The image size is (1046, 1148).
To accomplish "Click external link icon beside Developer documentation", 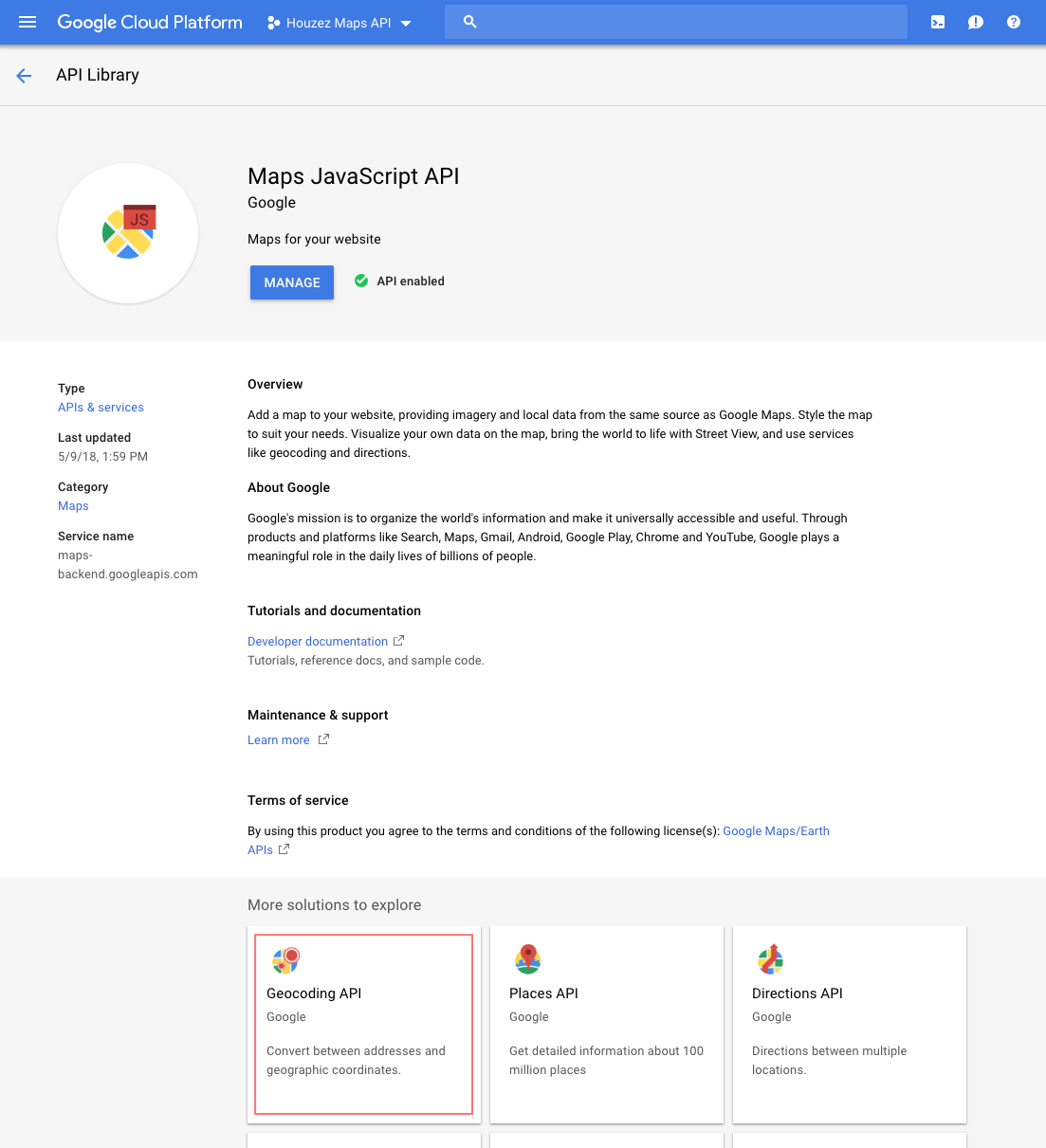I will tap(398, 641).
